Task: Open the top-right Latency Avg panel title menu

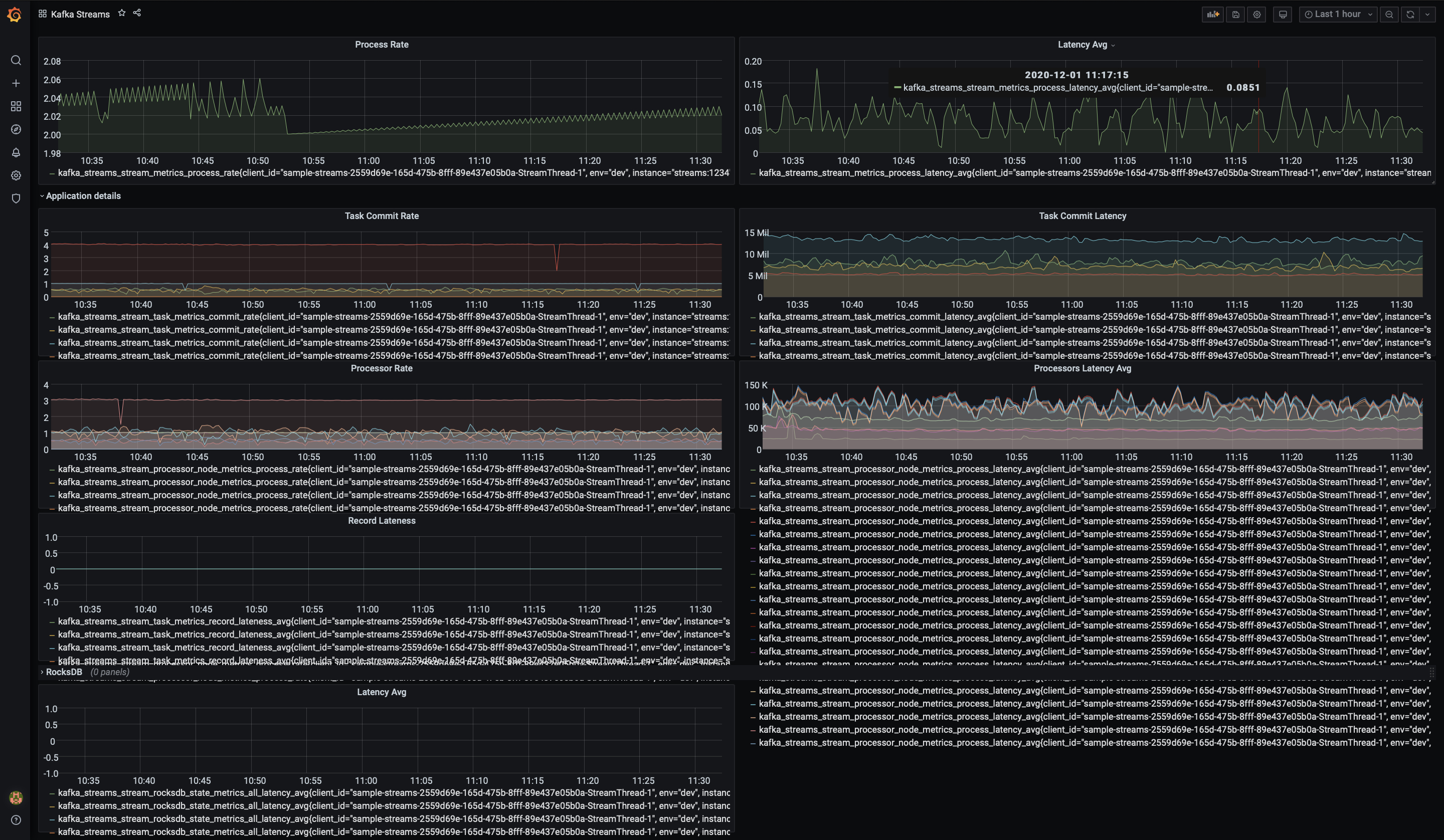Action: (x=1082, y=45)
